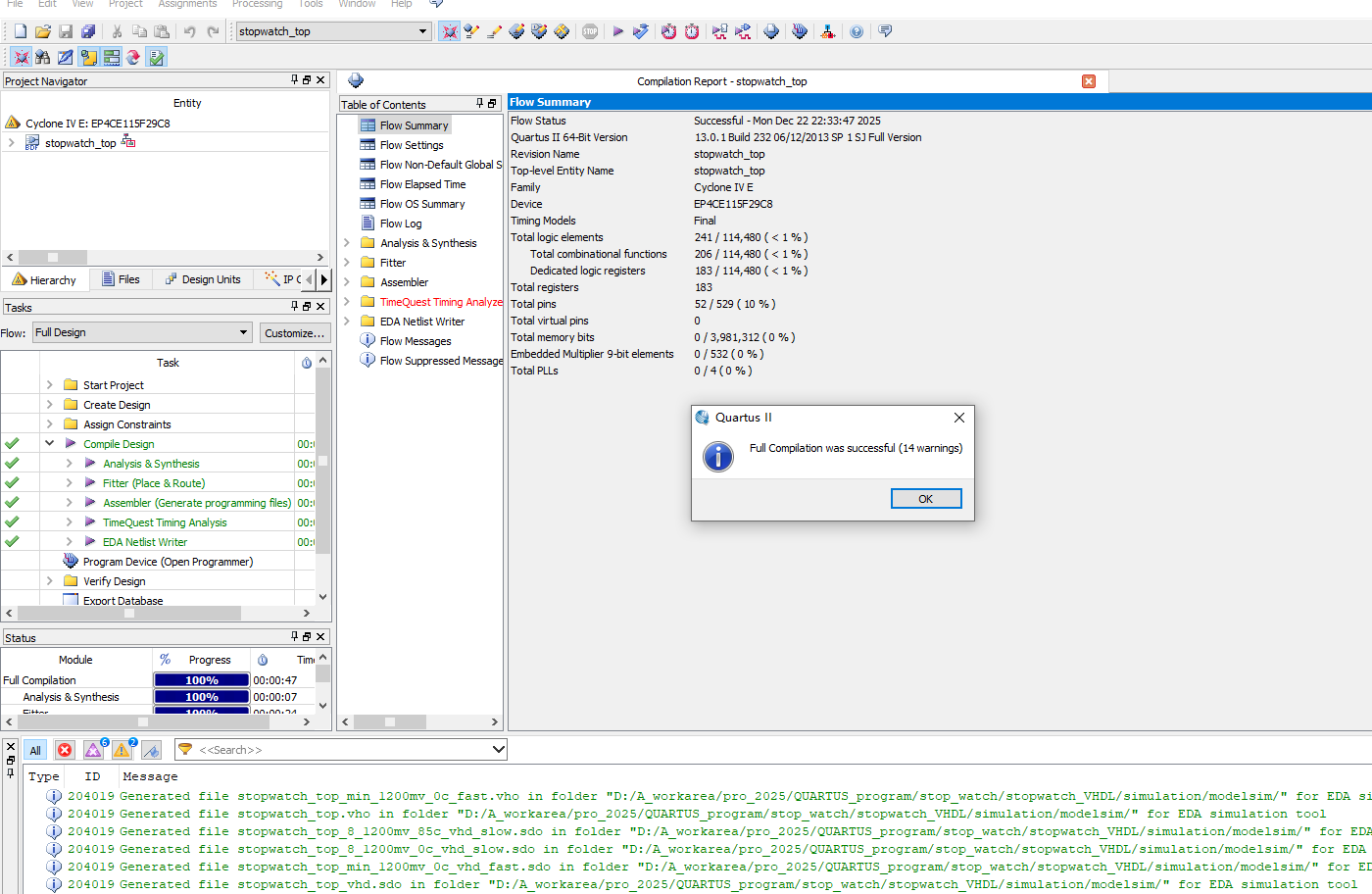1372x894 pixels.
Task: Select Flow Settings in Table of Contents
Action: coord(412,145)
